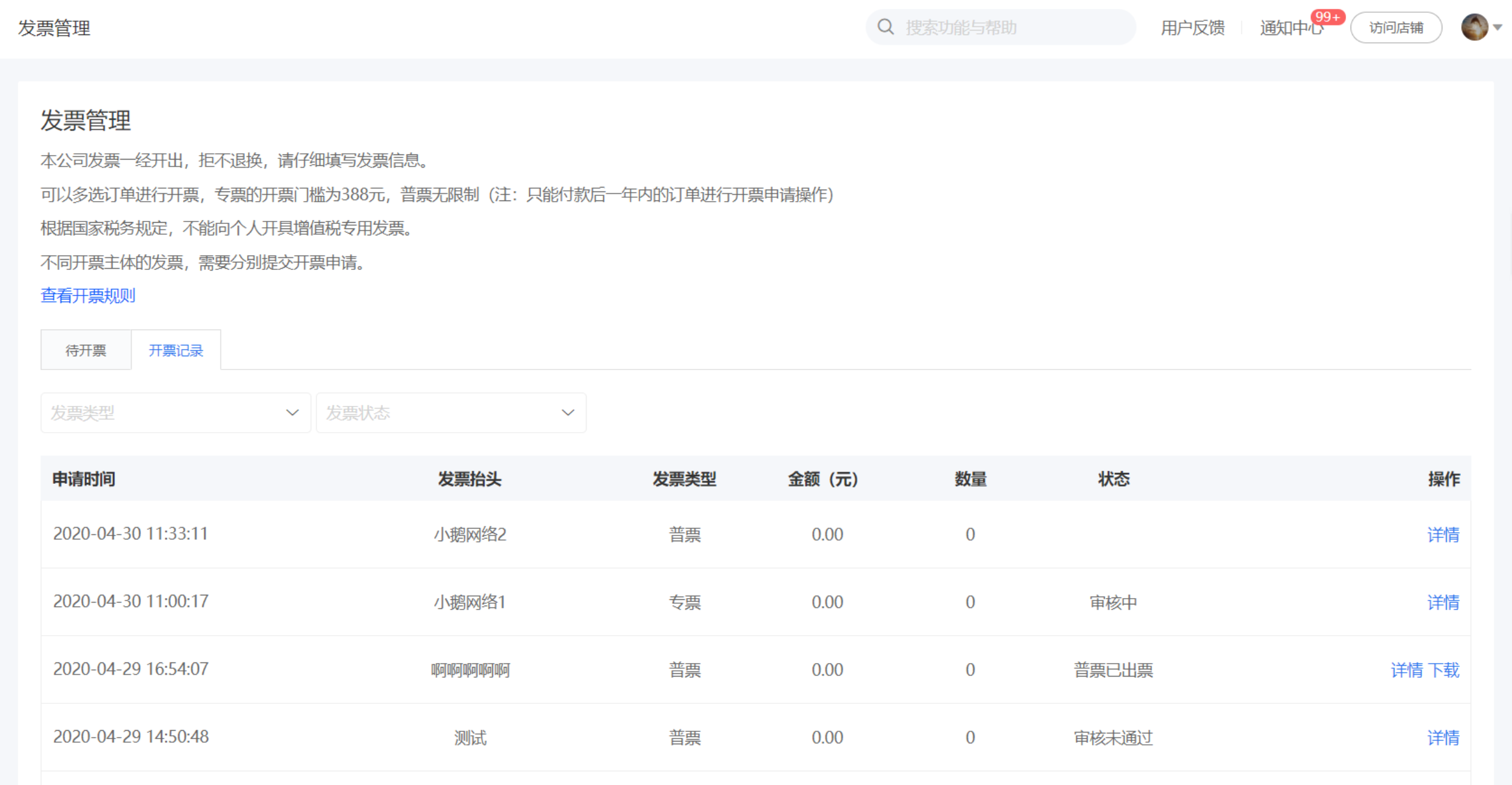Click the 数量 column header
This screenshot has width=1512, height=785.
point(970,479)
